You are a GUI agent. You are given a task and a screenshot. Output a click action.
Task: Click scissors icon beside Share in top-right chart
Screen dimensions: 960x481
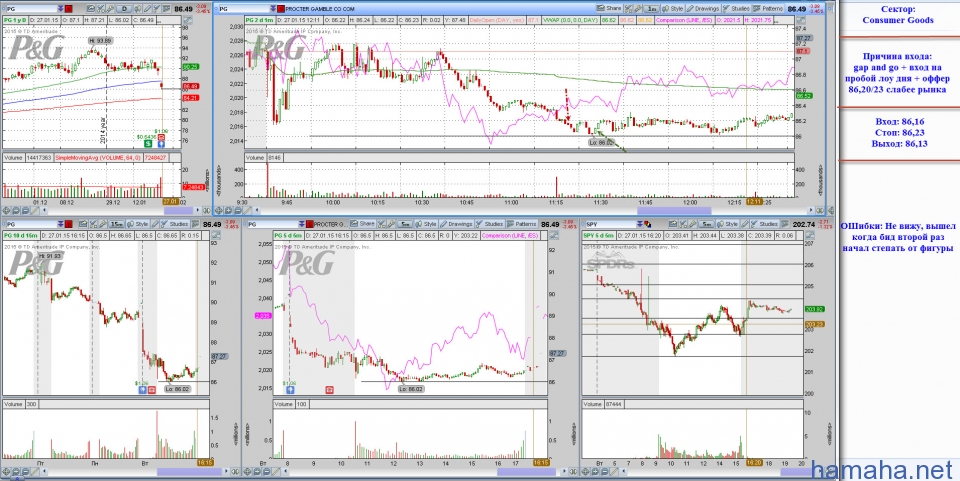(628, 9)
